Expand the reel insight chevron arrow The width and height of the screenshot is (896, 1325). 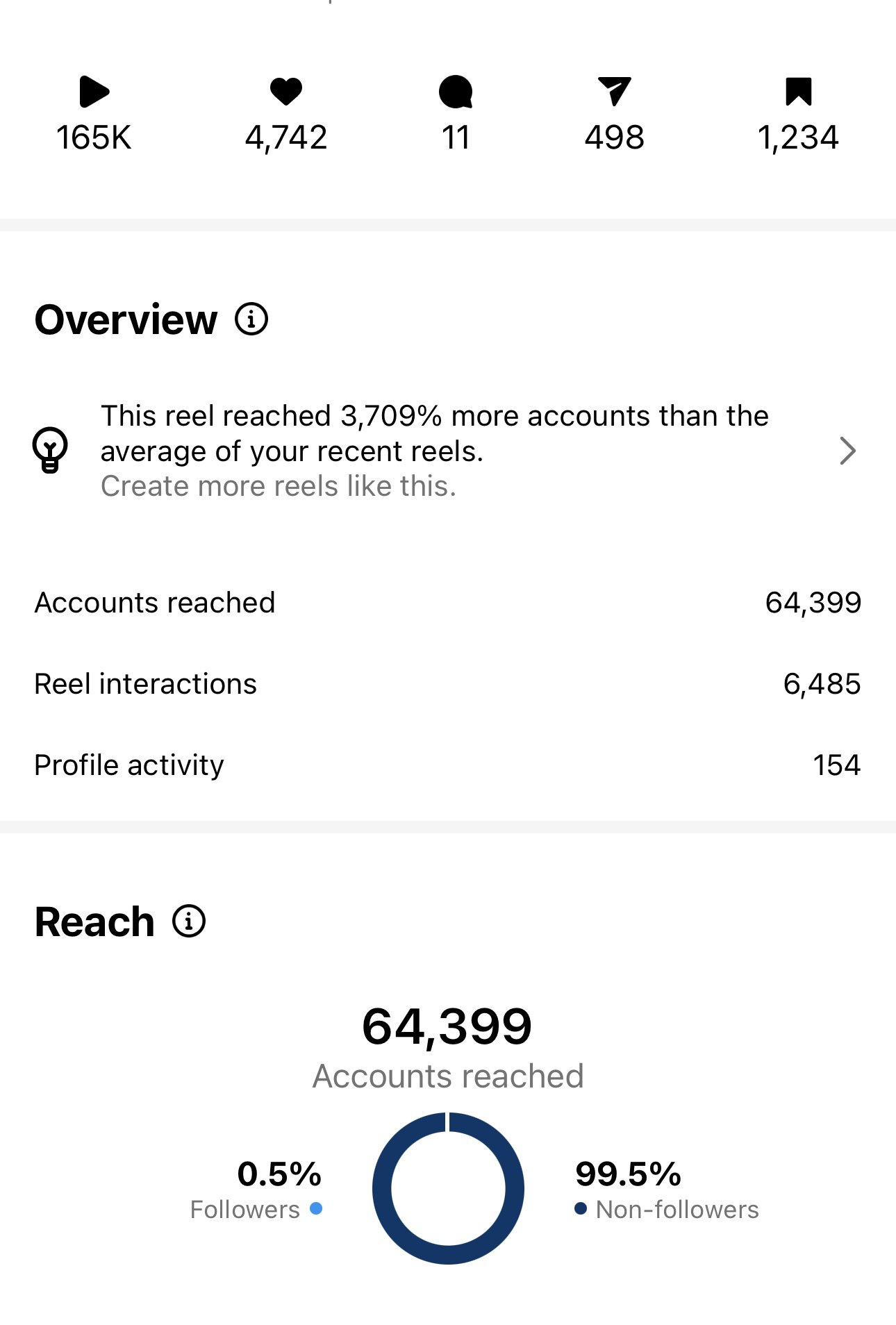(847, 451)
